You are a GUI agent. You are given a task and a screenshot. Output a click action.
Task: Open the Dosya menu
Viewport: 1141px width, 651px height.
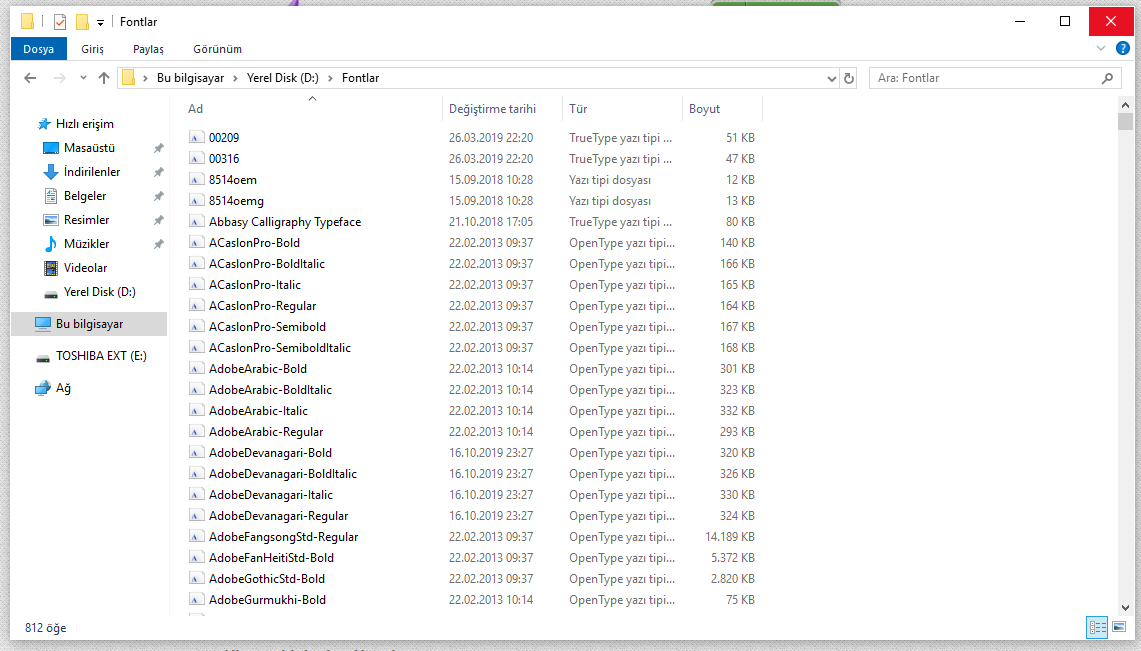pyautogui.click(x=38, y=48)
